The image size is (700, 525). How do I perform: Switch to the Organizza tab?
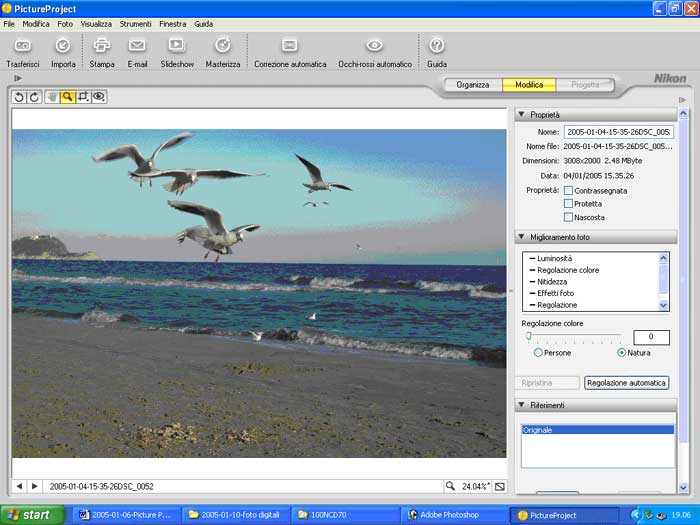pyautogui.click(x=473, y=85)
